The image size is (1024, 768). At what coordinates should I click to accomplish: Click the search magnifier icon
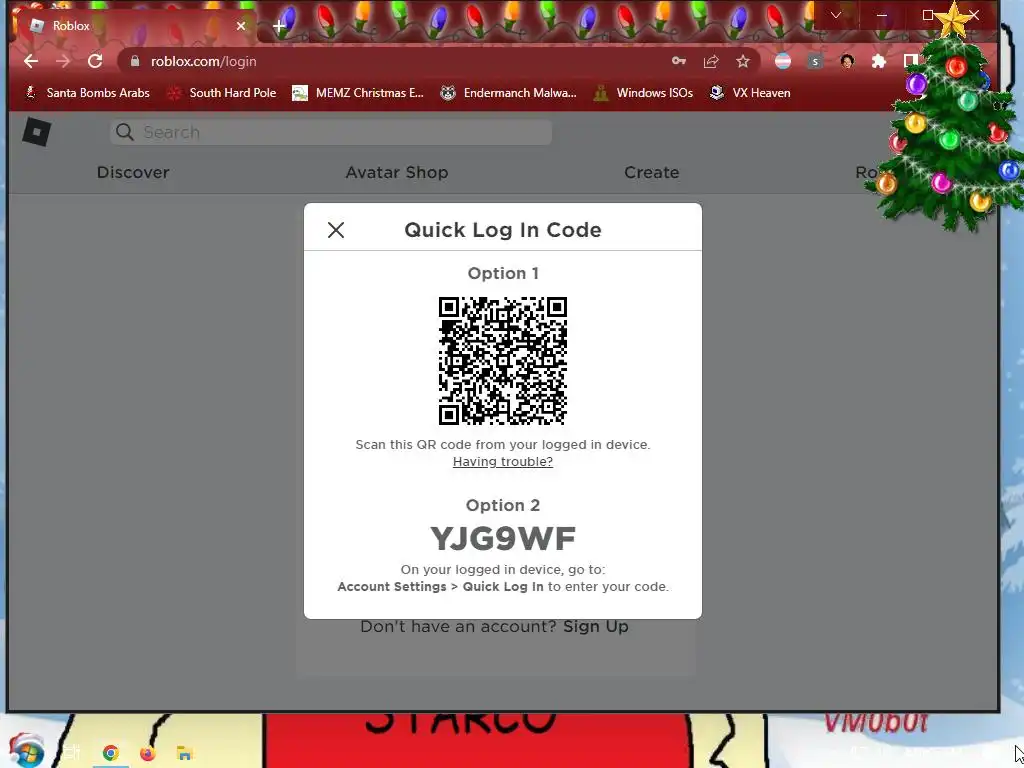(125, 133)
